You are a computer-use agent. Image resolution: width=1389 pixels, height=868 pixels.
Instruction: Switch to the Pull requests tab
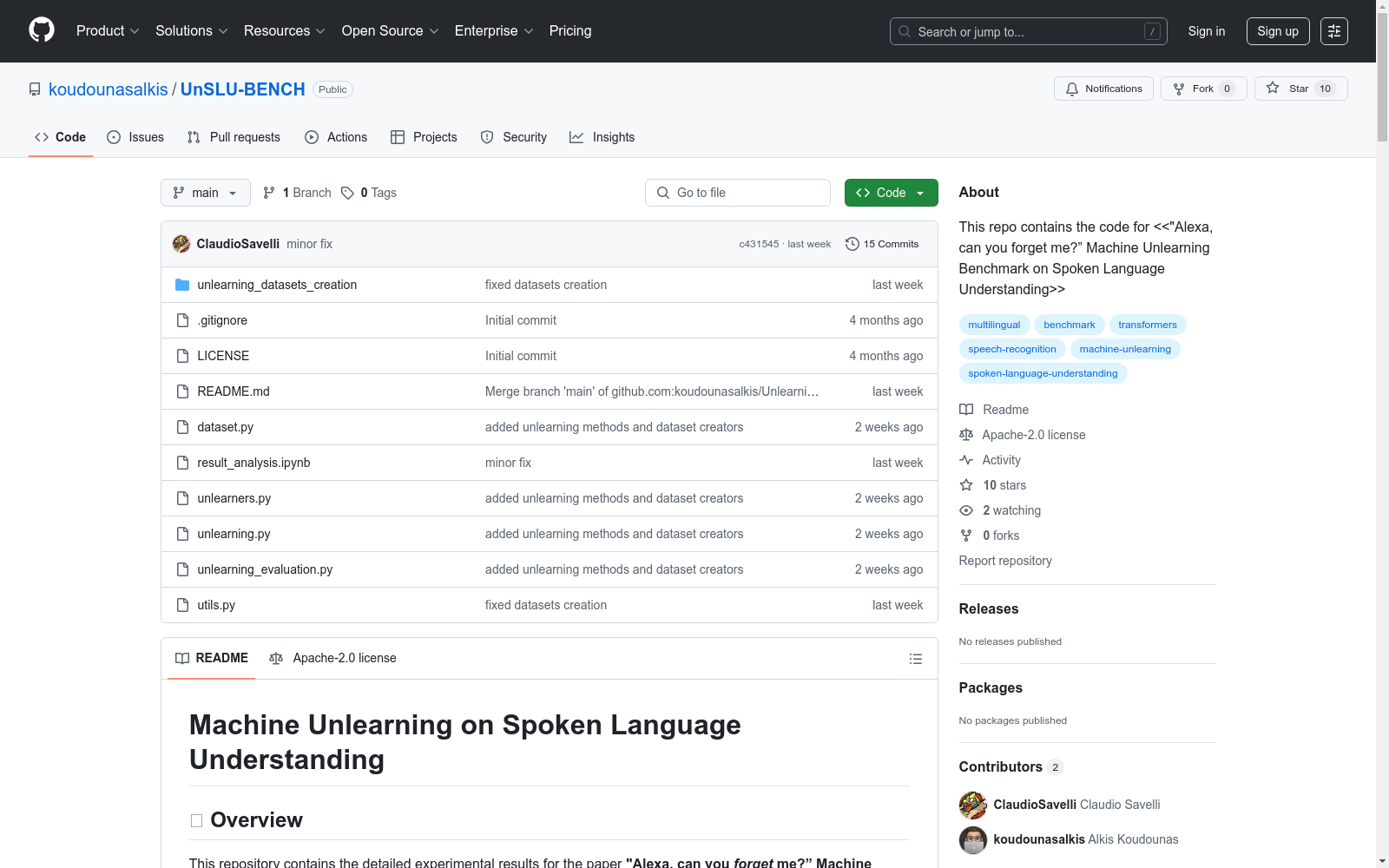coord(234,137)
